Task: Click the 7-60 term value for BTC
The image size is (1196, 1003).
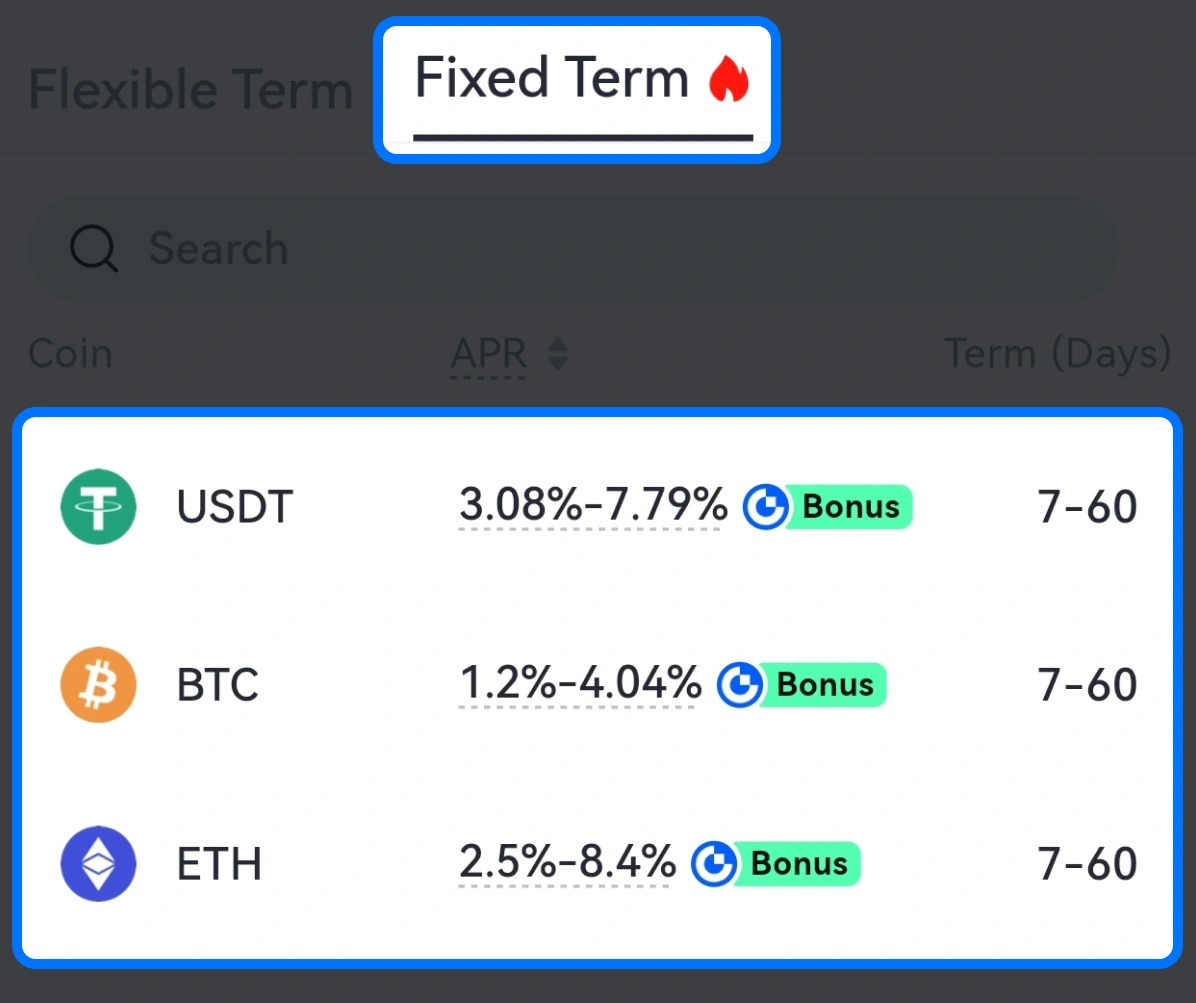Action: [1087, 685]
